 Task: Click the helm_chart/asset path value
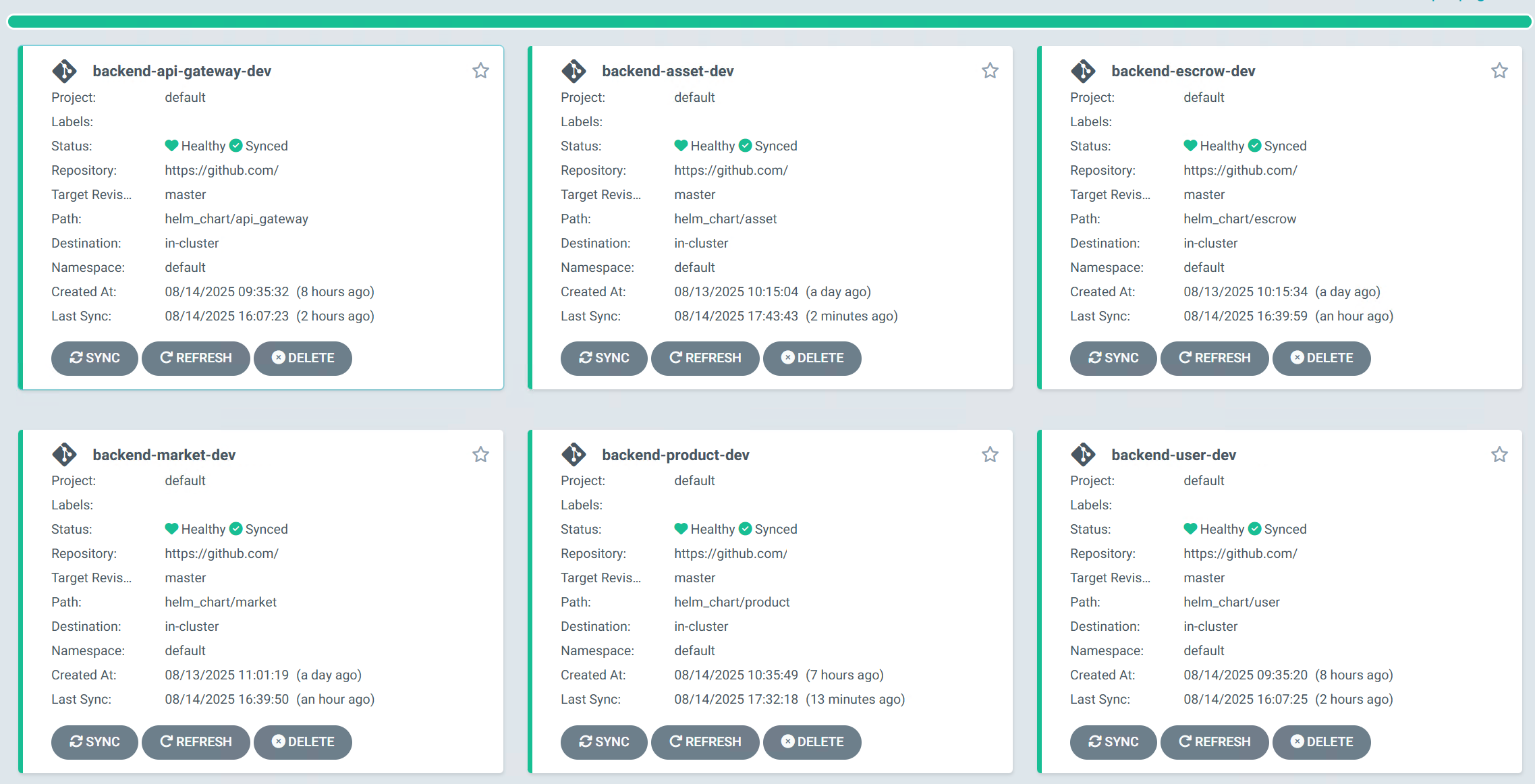click(725, 219)
